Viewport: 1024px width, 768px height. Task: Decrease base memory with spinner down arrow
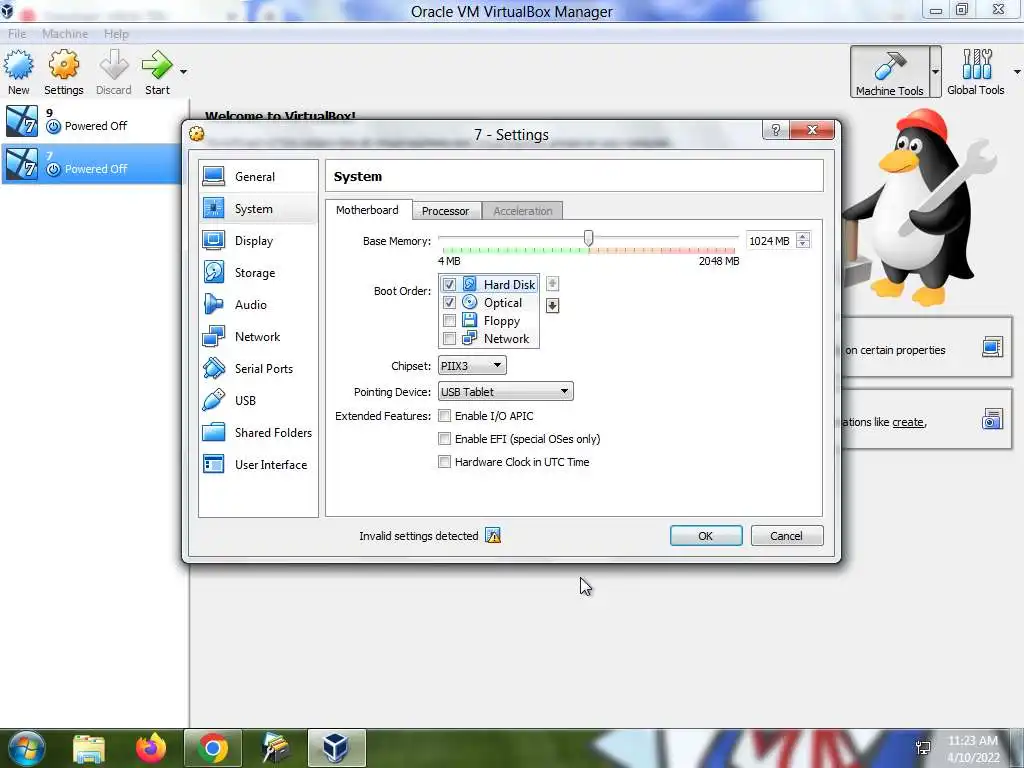pos(803,245)
